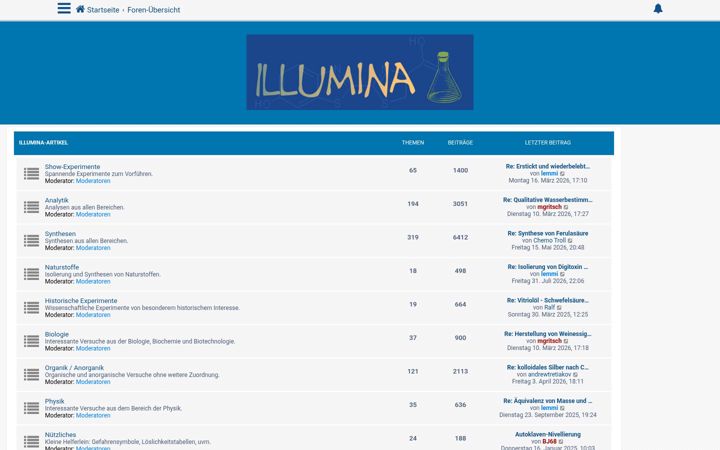Open the Analytik forum
720x450 pixels.
(56, 200)
